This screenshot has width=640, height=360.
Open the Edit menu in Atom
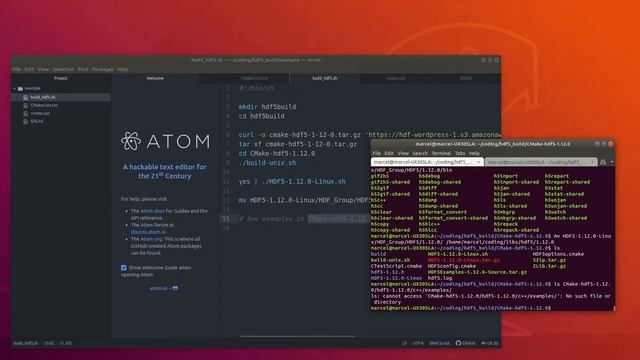tap(29, 69)
